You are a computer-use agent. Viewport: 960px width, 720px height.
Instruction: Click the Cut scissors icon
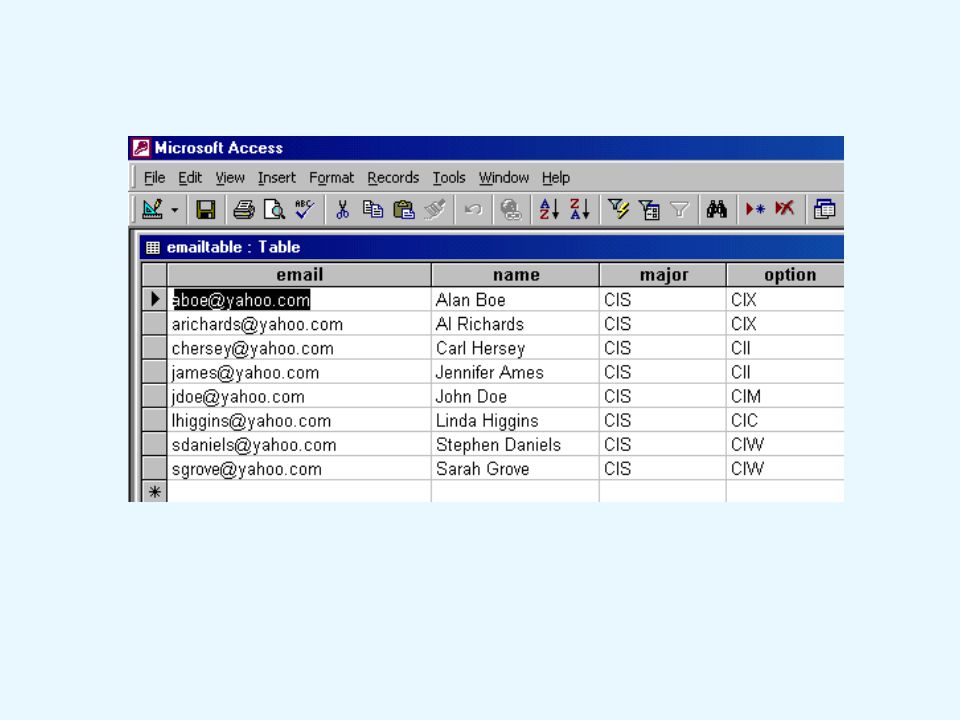point(342,210)
